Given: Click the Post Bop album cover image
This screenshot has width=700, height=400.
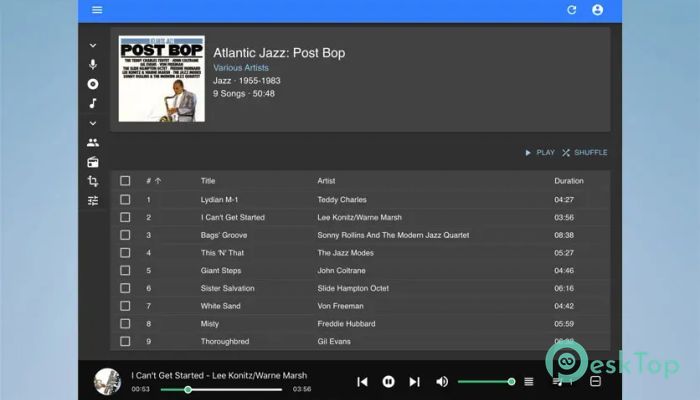Looking at the screenshot, I should pyautogui.click(x=162, y=79).
